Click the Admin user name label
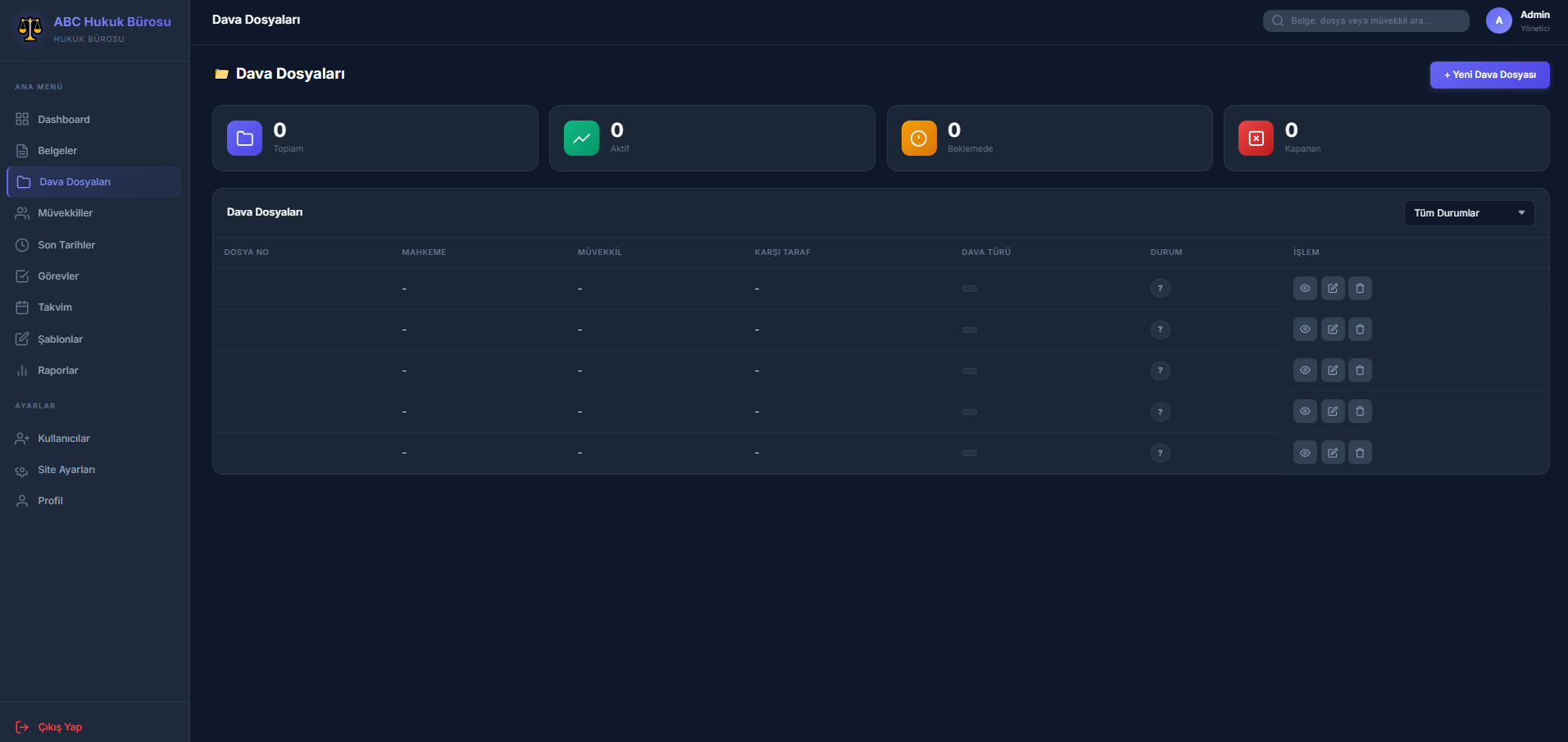Viewport: 1568px width, 742px height. (1534, 15)
